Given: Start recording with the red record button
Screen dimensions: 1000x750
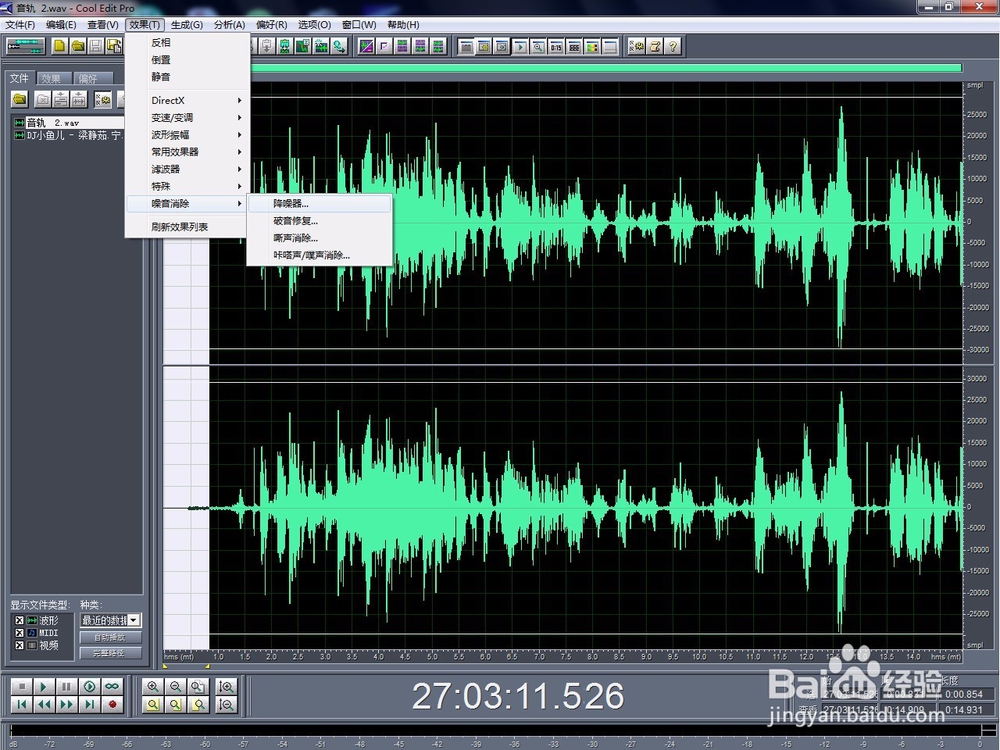Looking at the screenshot, I should (x=112, y=704).
